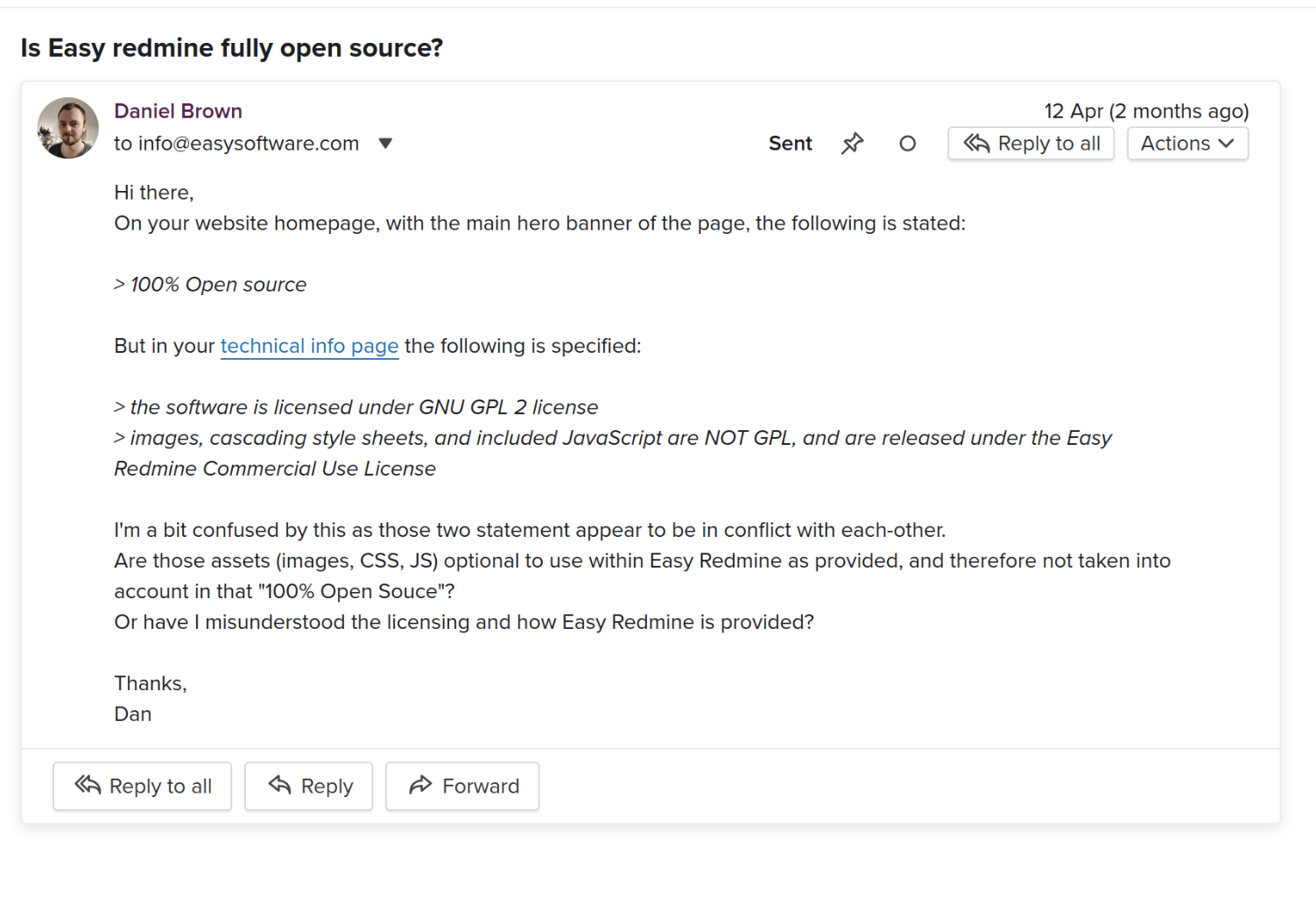Click the curved arrow icon on Forward
The height and width of the screenshot is (903, 1316).
click(x=420, y=785)
